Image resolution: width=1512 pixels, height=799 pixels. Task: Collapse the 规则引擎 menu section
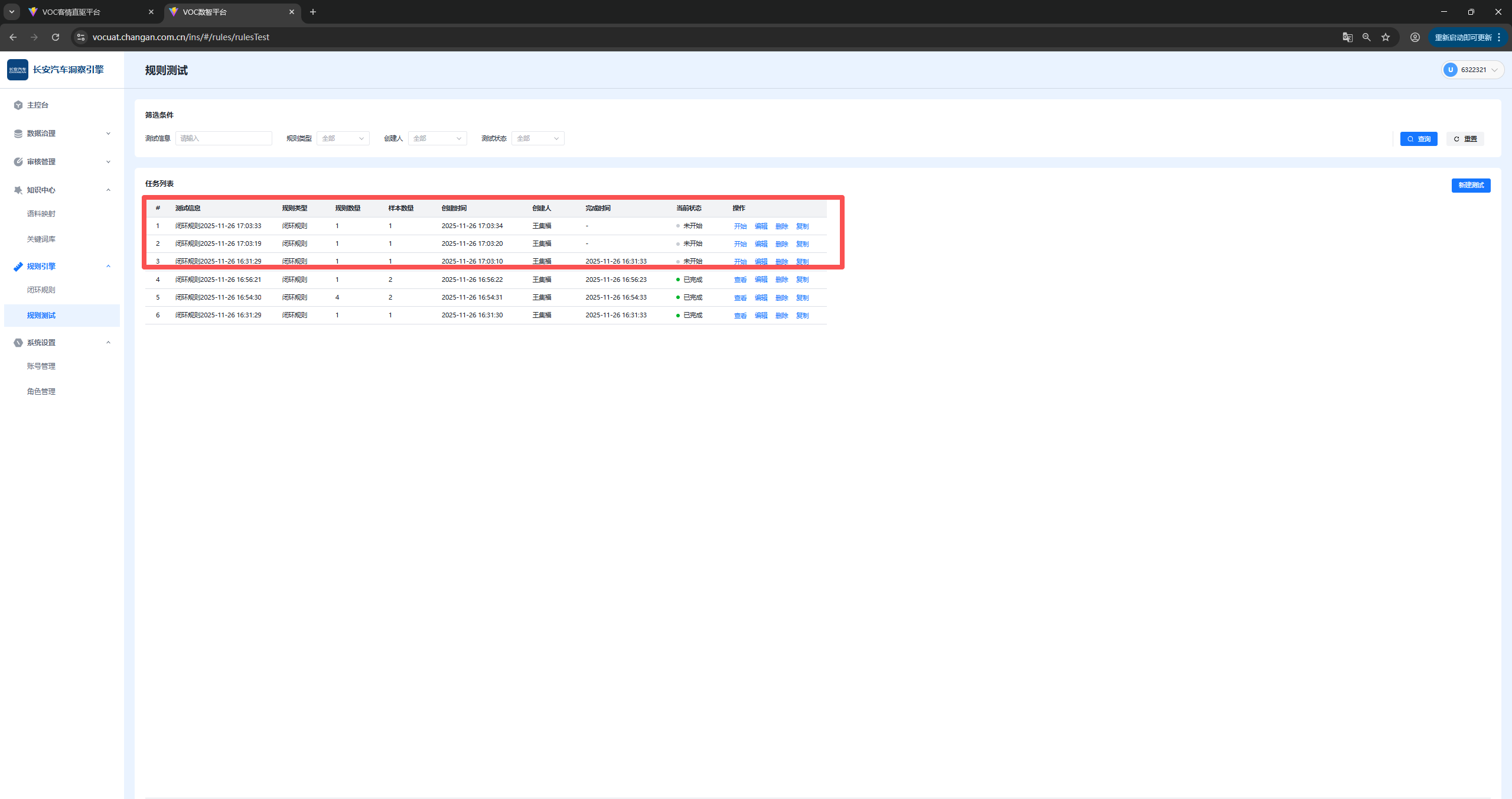click(x=108, y=267)
